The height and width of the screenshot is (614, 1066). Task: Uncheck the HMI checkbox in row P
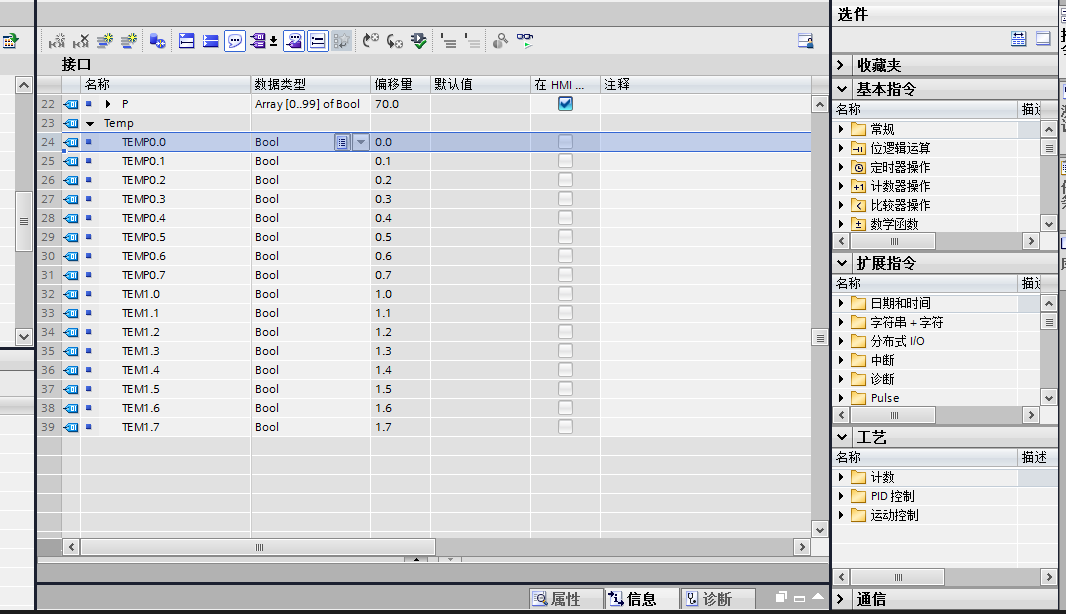565,103
